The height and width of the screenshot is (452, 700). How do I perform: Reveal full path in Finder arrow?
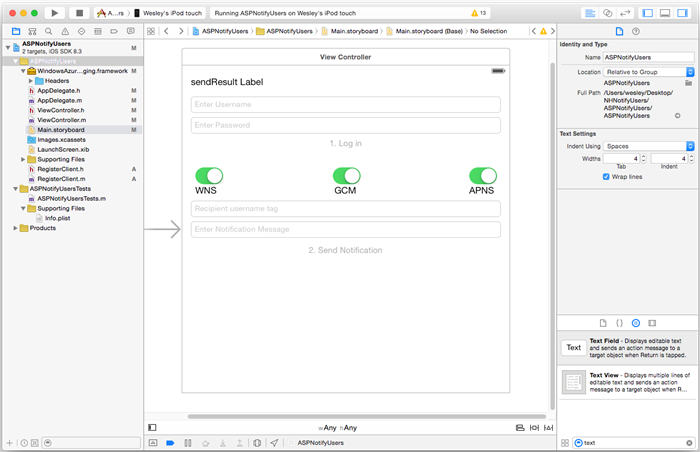point(677,116)
